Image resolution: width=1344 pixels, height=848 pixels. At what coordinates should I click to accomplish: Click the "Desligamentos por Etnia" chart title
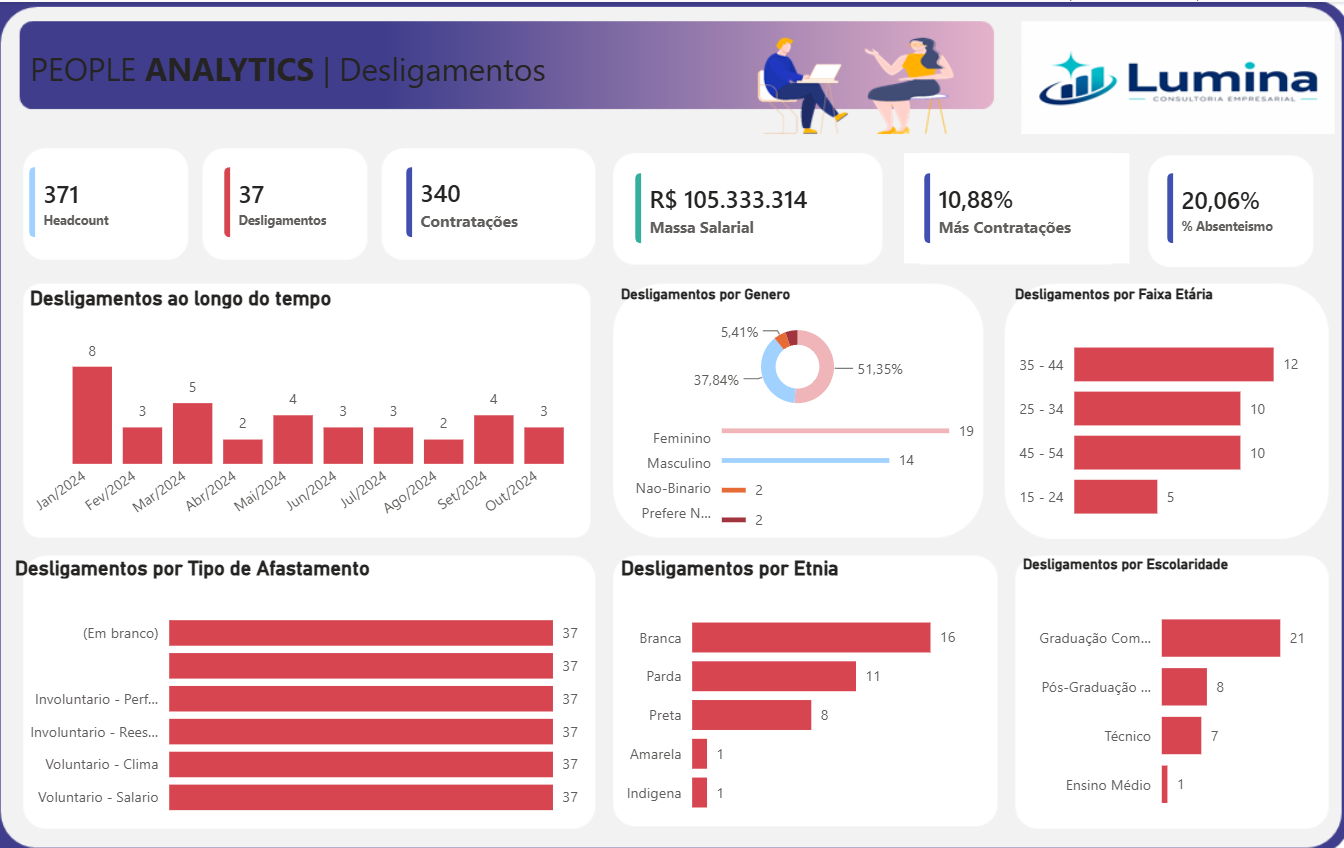coord(730,569)
